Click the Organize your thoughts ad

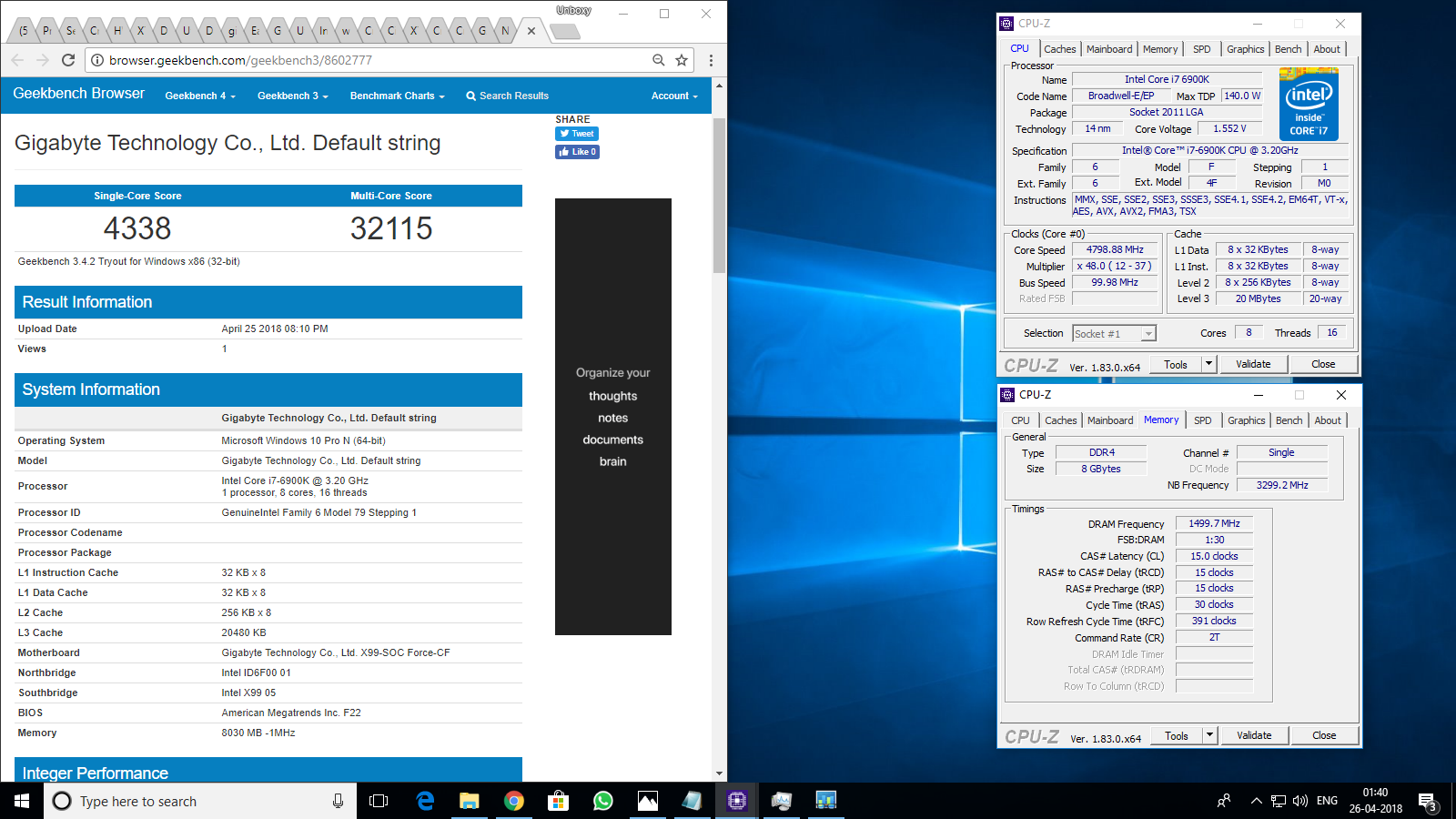[x=613, y=417]
